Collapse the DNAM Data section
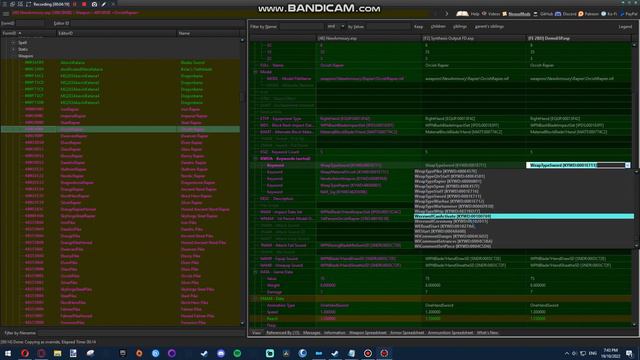640x360 pixels. [x=256, y=298]
